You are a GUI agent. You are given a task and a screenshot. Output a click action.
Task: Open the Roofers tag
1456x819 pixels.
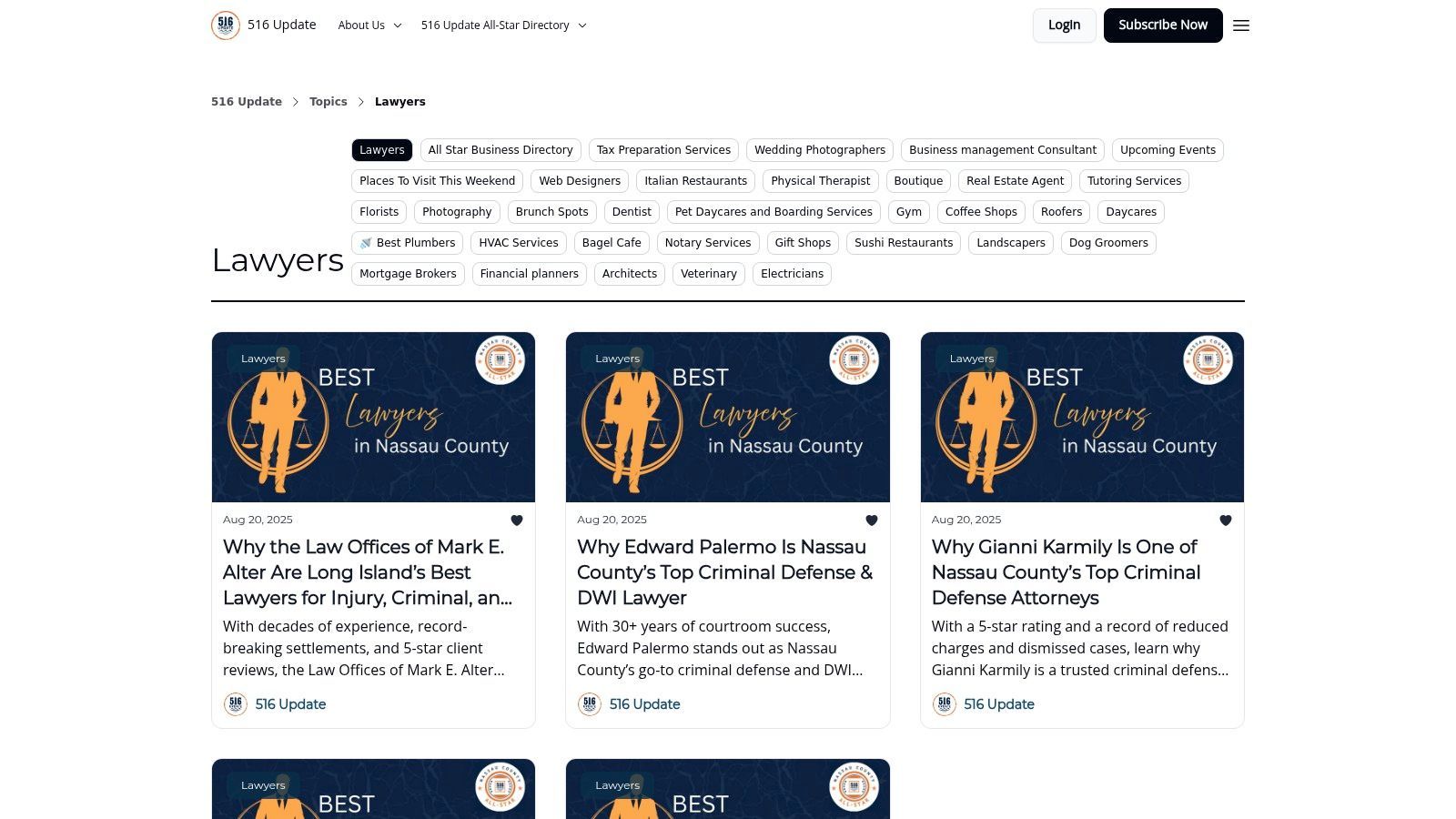1061,212
